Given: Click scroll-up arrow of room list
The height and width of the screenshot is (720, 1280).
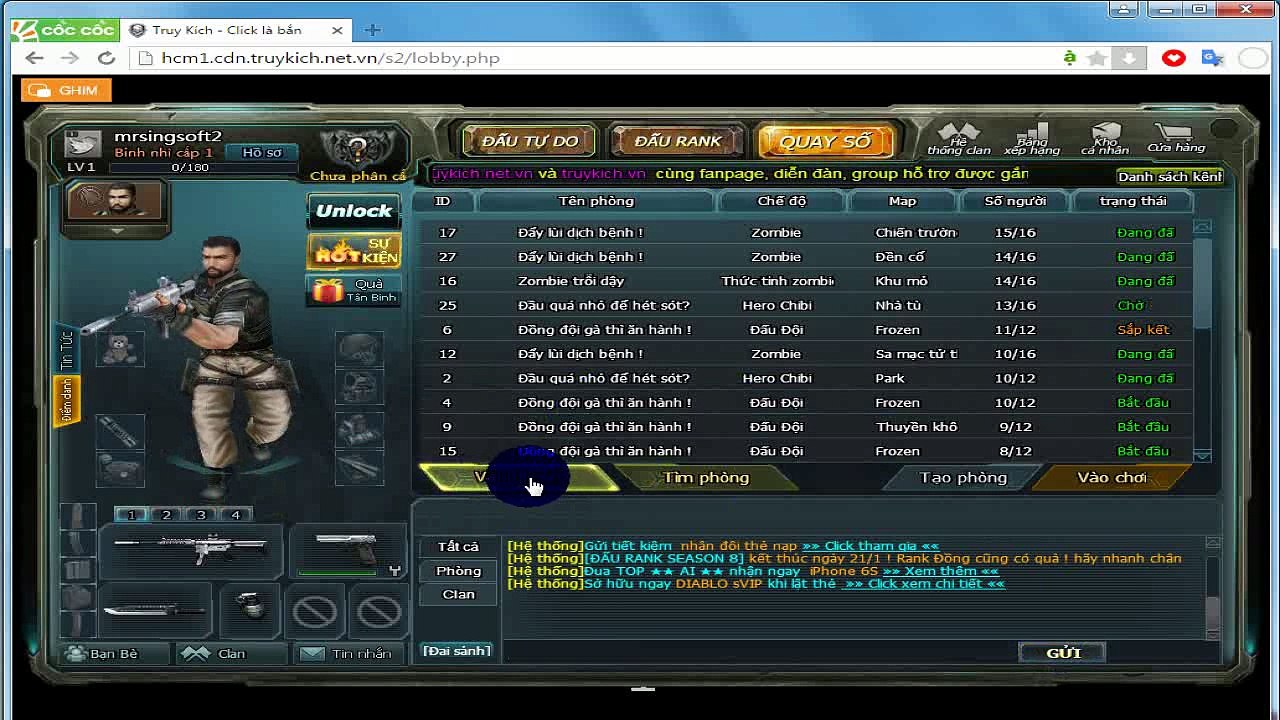Looking at the screenshot, I should pyautogui.click(x=1202, y=227).
